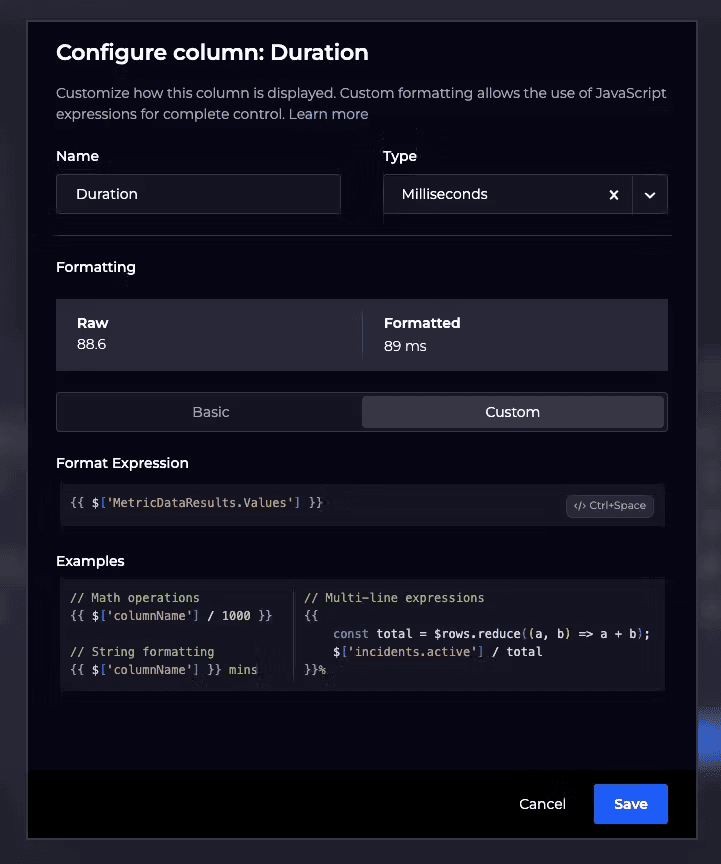Viewport: 721px width, 864px height.
Task: Click the Formatted column header label
Action: coord(422,323)
